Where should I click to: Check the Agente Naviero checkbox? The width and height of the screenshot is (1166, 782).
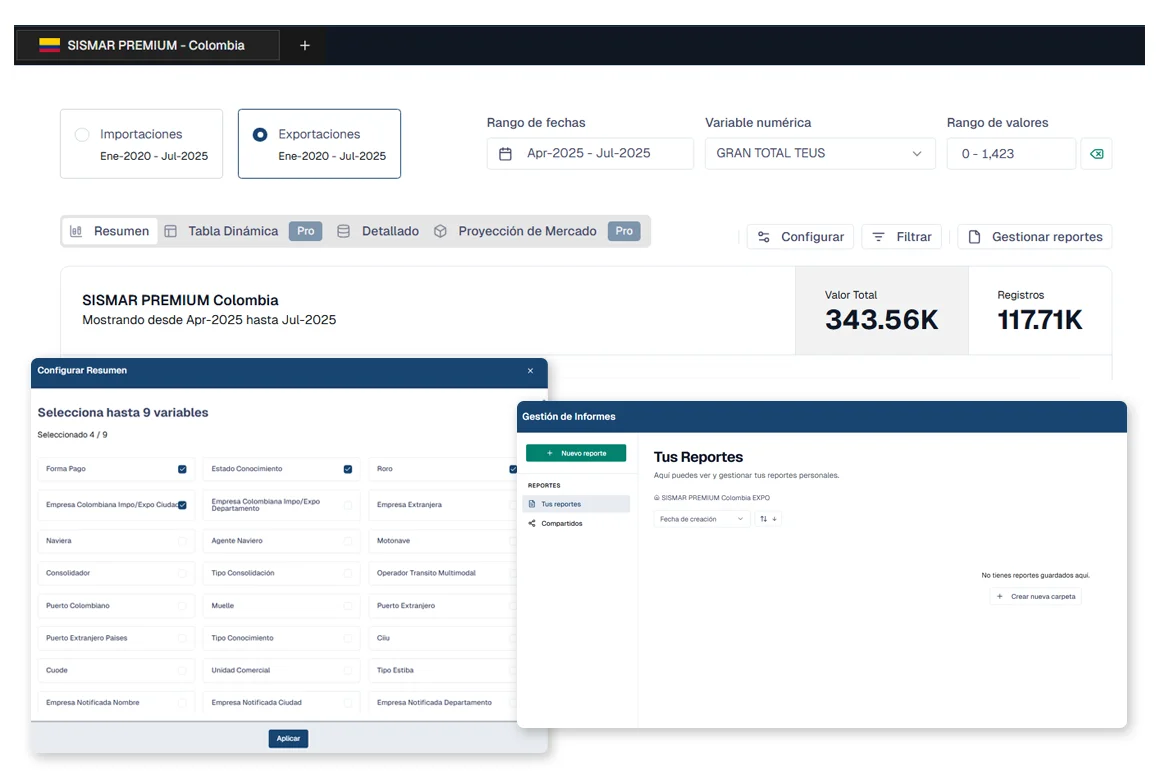point(347,541)
